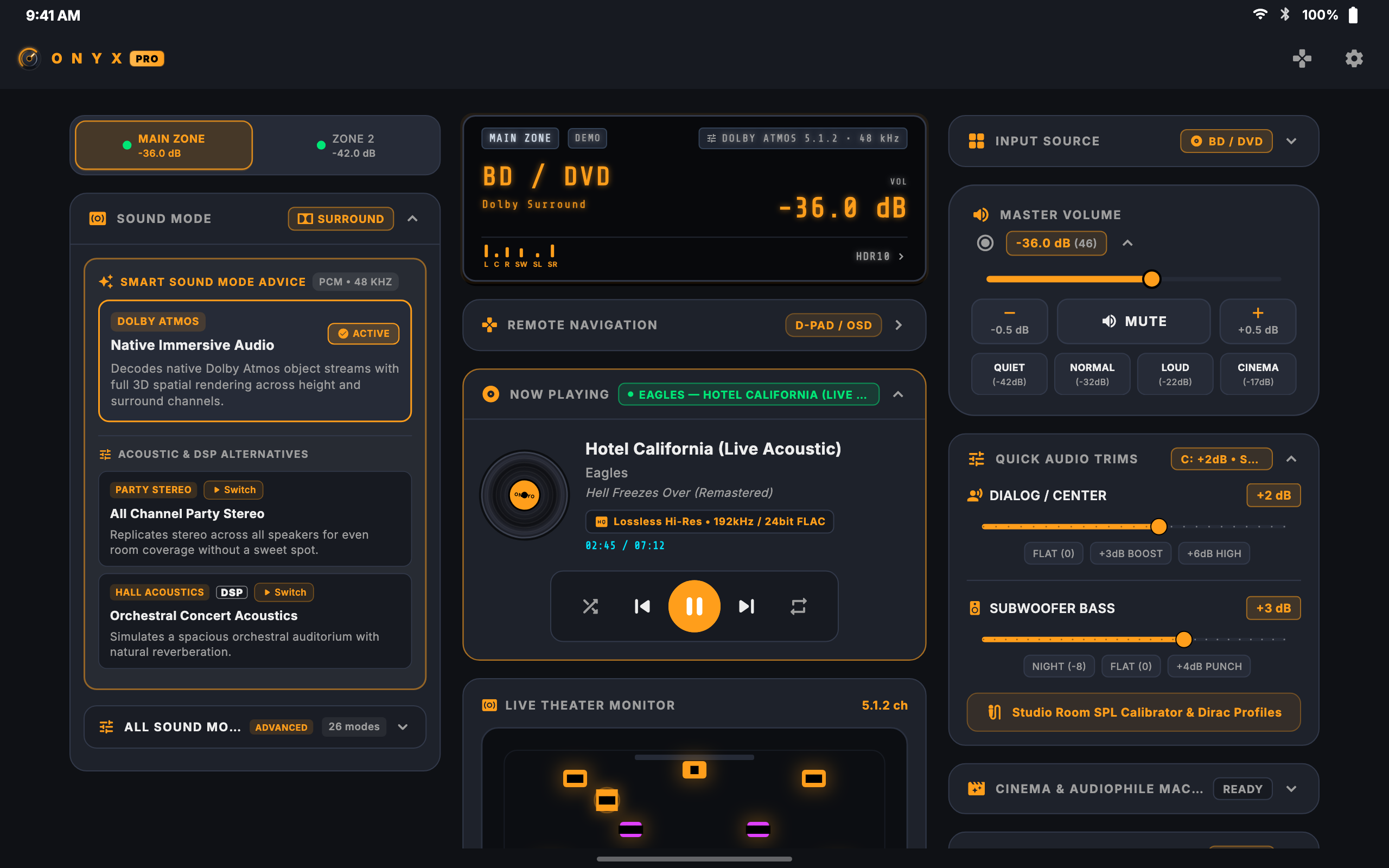1389x868 pixels.
Task: Collapse the master volume detail chevron
Action: [1128, 243]
